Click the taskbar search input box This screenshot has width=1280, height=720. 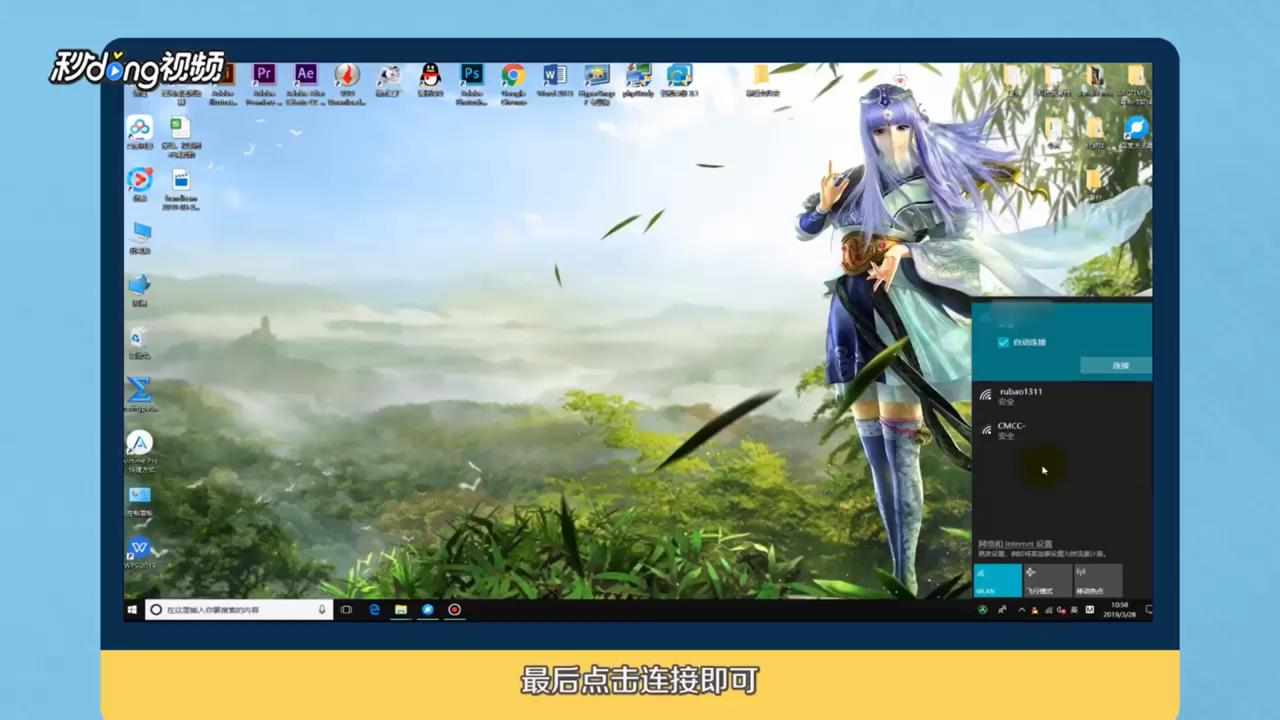pyautogui.click(x=240, y=609)
